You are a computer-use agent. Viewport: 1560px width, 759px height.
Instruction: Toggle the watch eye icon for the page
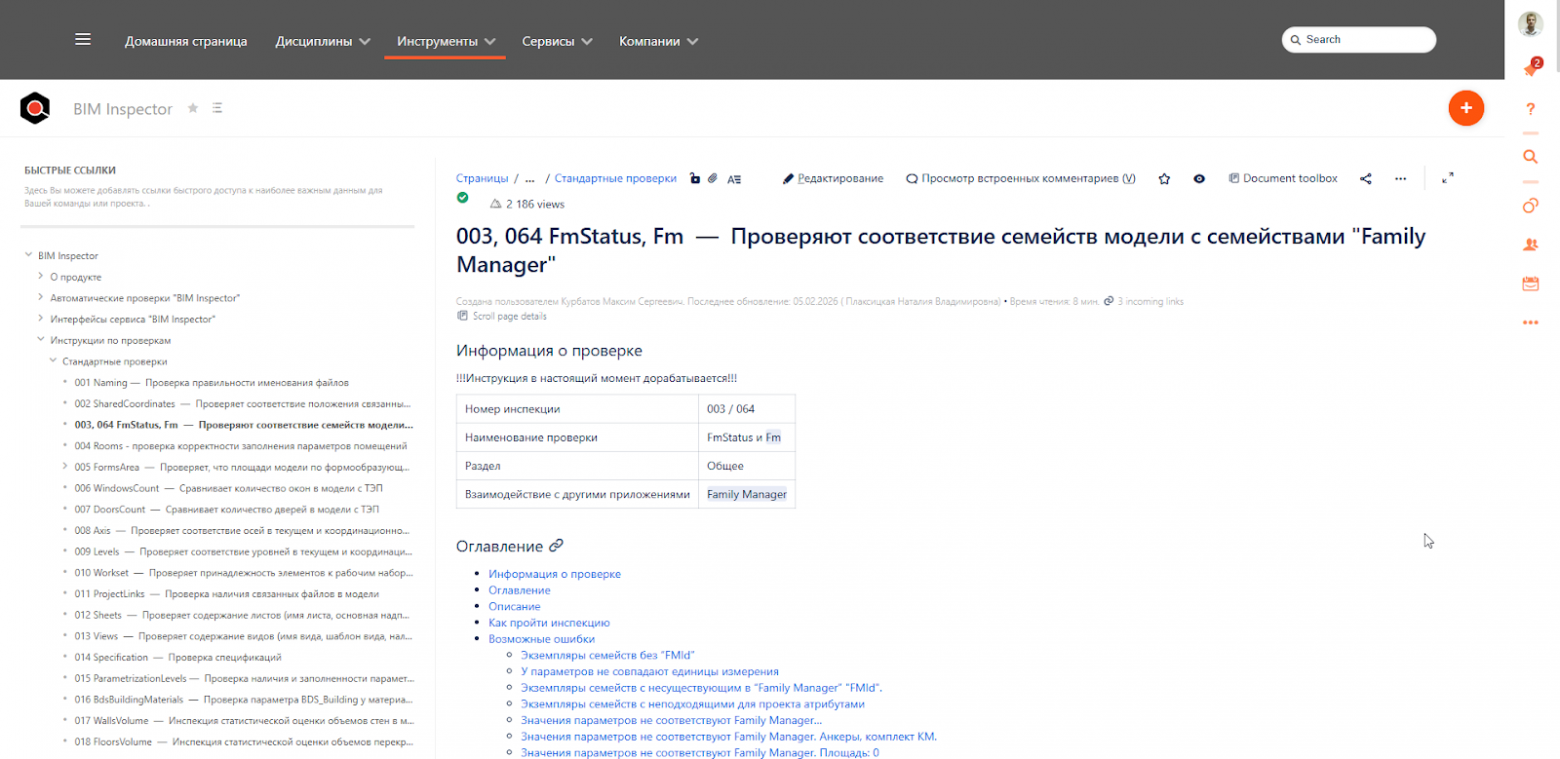1199,178
